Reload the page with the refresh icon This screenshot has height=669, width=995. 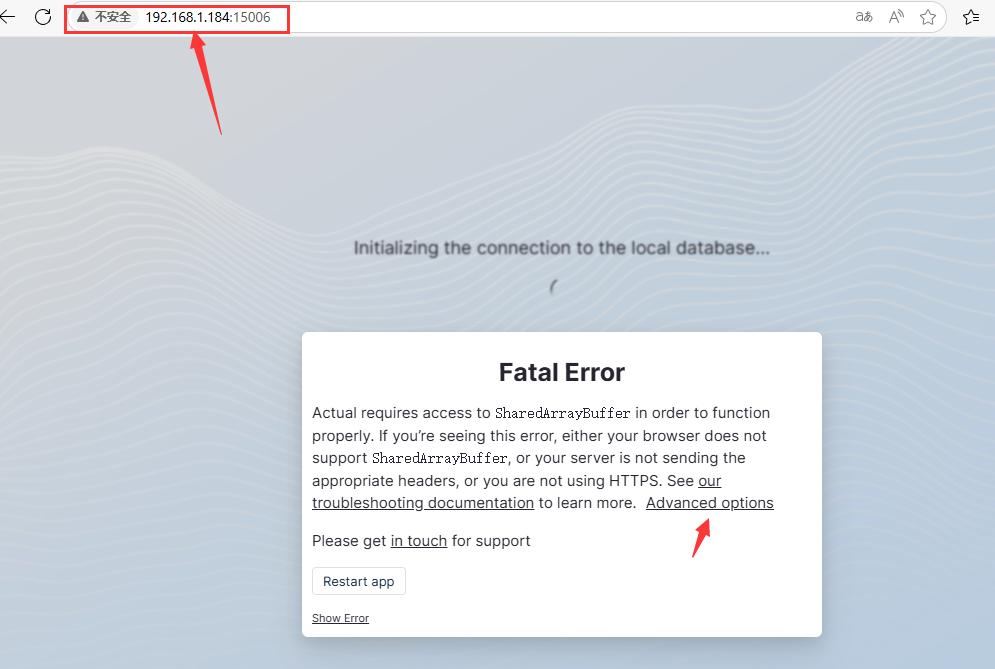coord(43,17)
